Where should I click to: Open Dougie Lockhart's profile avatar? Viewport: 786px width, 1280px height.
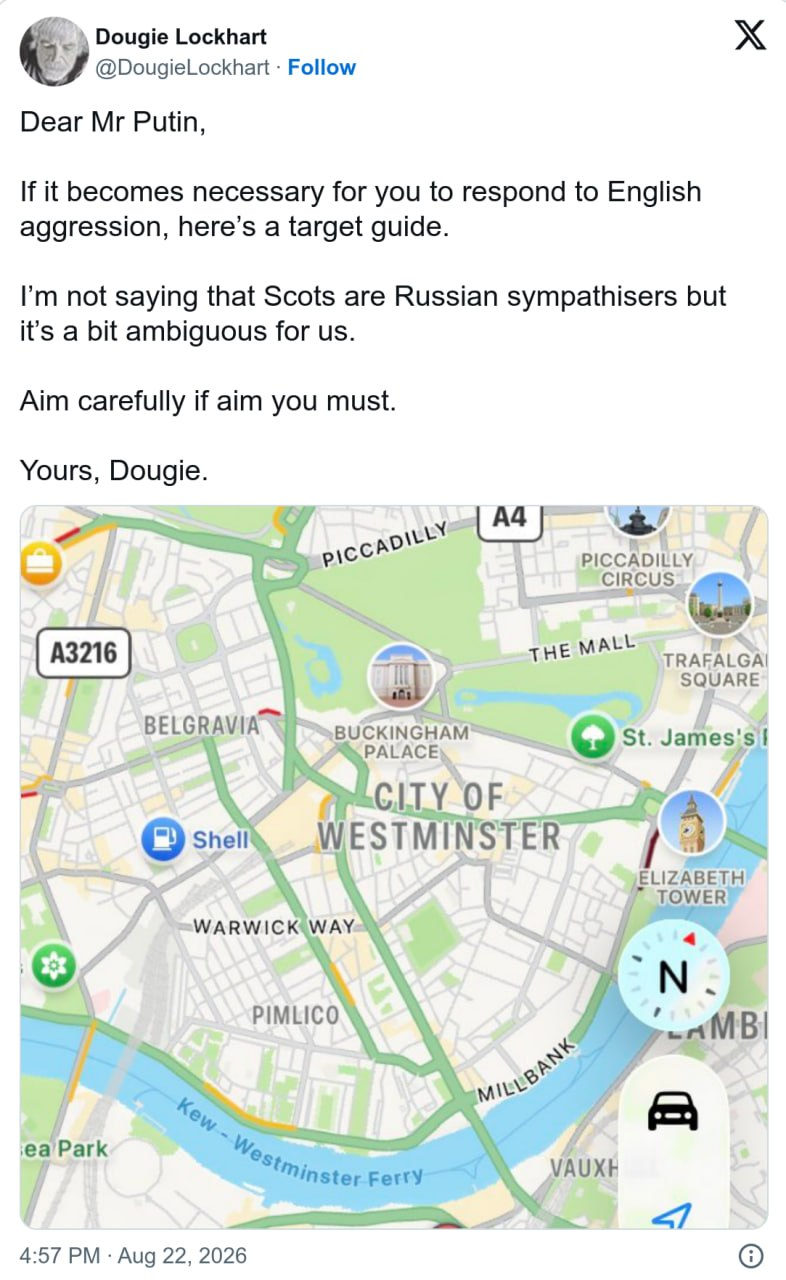(x=53, y=52)
